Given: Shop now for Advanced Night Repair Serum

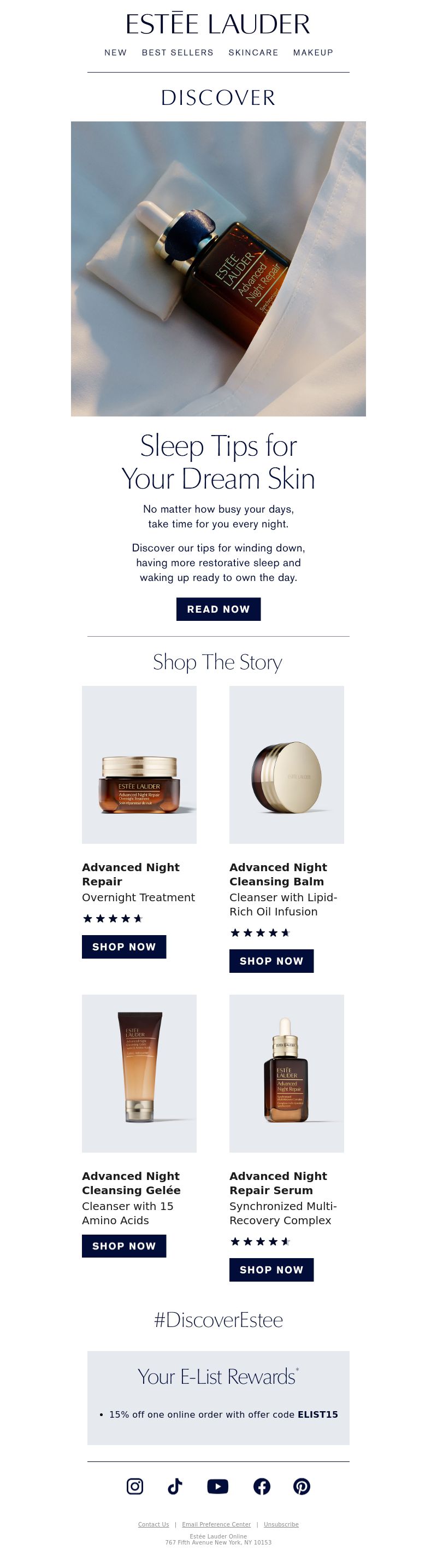Looking at the screenshot, I should pyautogui.click(x=271, y=1269).
